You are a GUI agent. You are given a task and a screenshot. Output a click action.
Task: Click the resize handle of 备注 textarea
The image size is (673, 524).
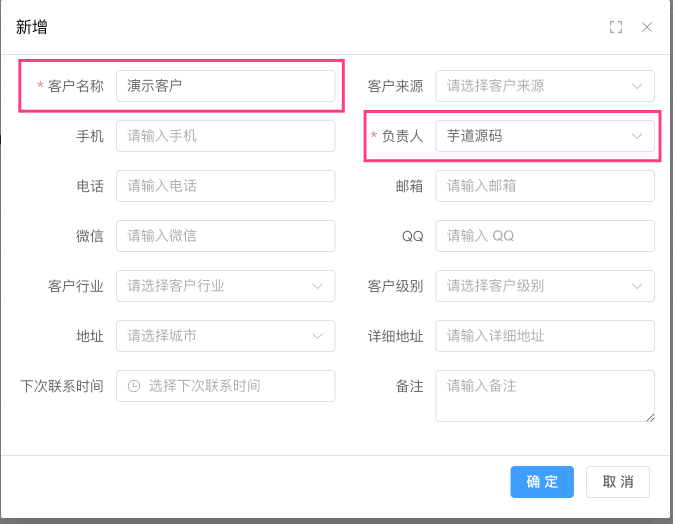(x=650, y=417)
